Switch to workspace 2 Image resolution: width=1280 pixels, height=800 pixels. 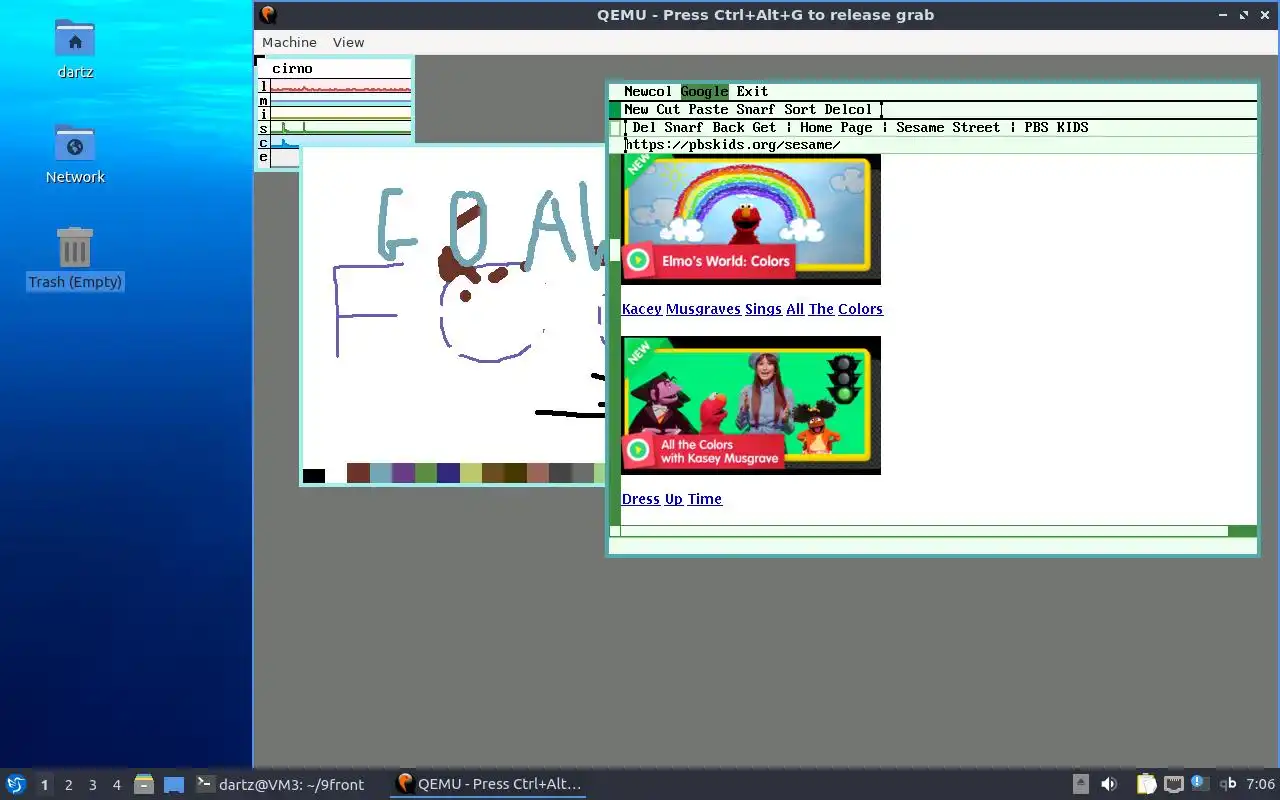point(68,785)
